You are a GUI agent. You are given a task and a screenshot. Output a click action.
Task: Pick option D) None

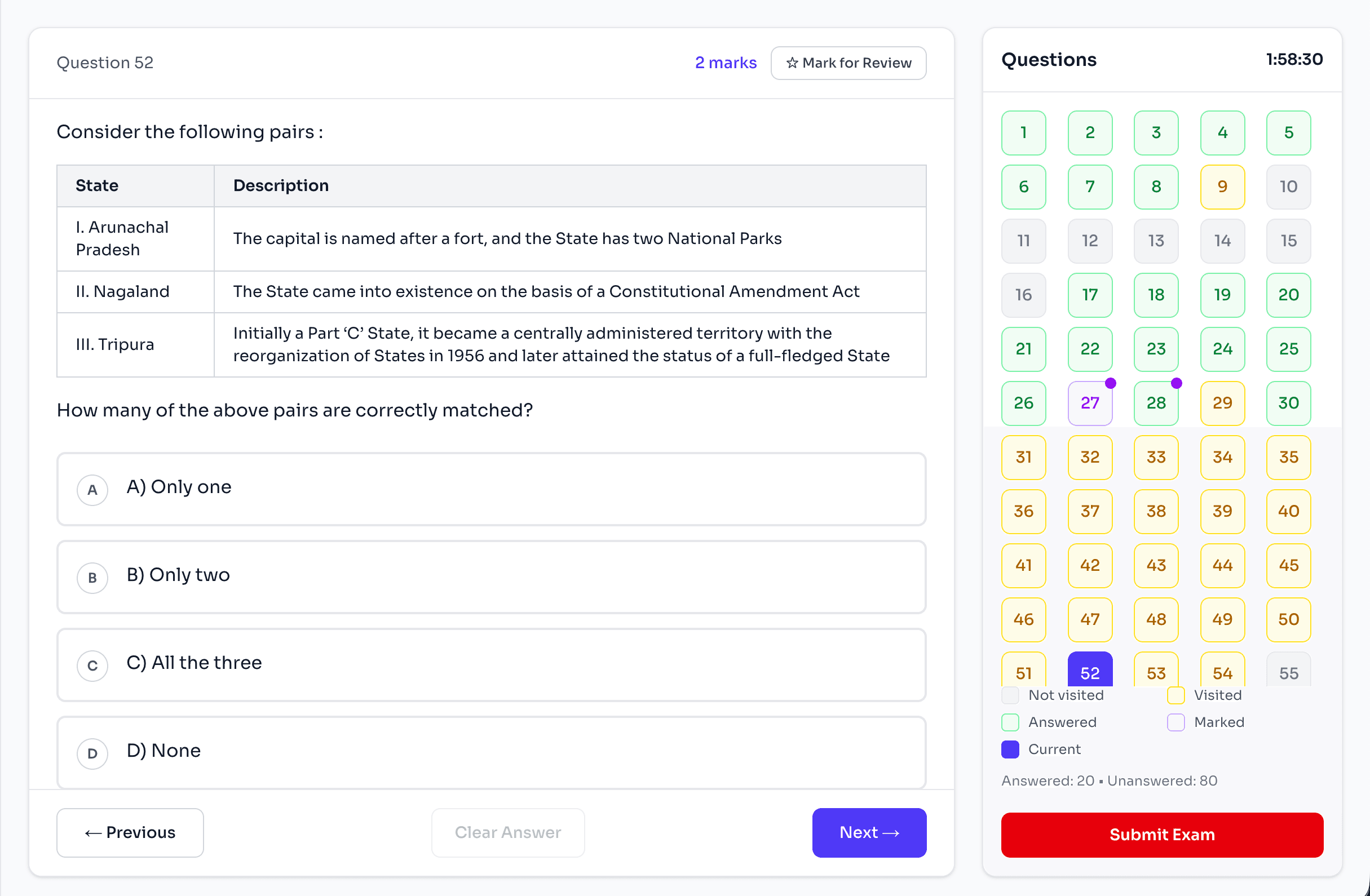click(491, 752)
